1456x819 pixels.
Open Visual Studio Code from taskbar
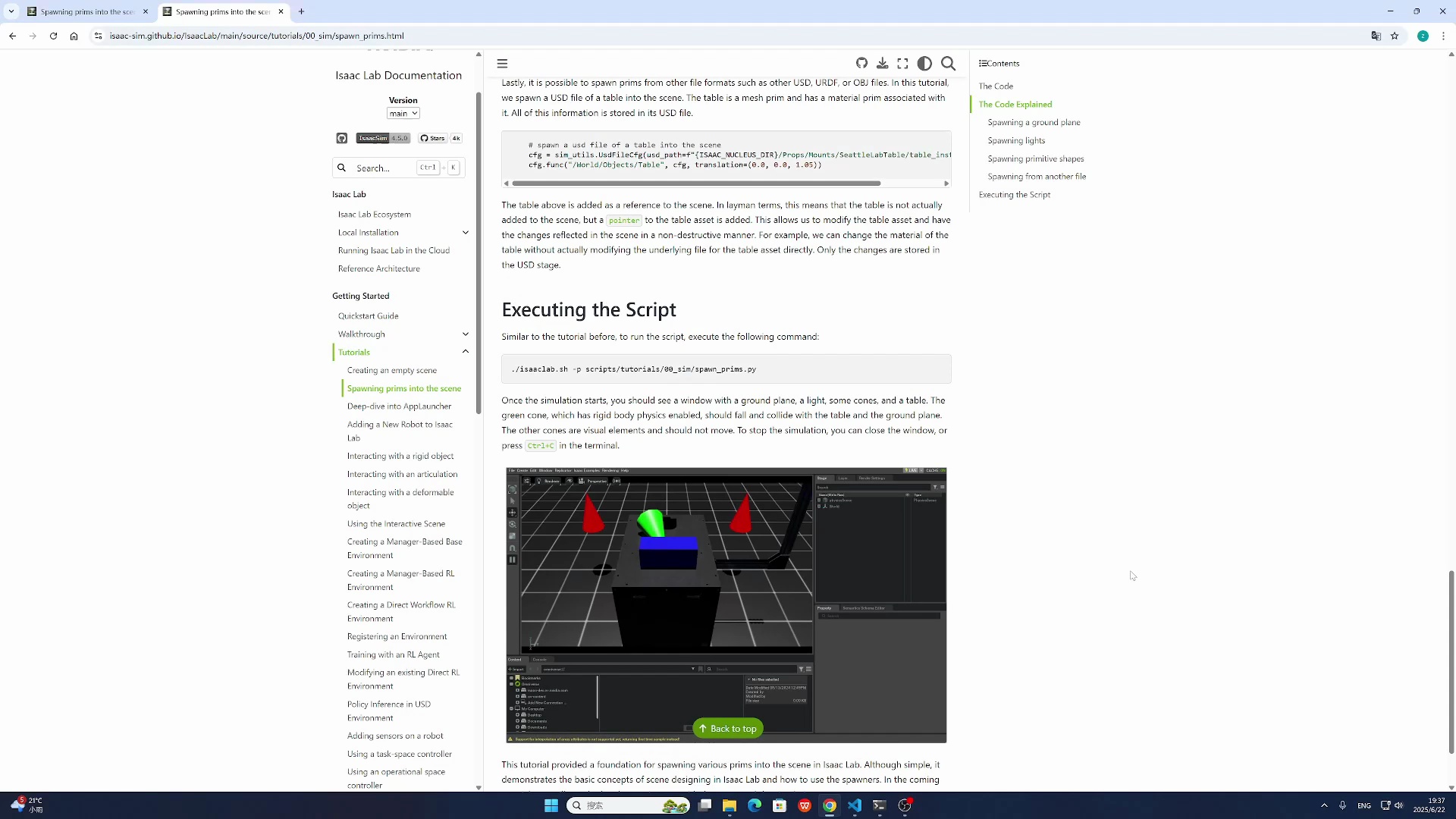(x=855, y=805)
